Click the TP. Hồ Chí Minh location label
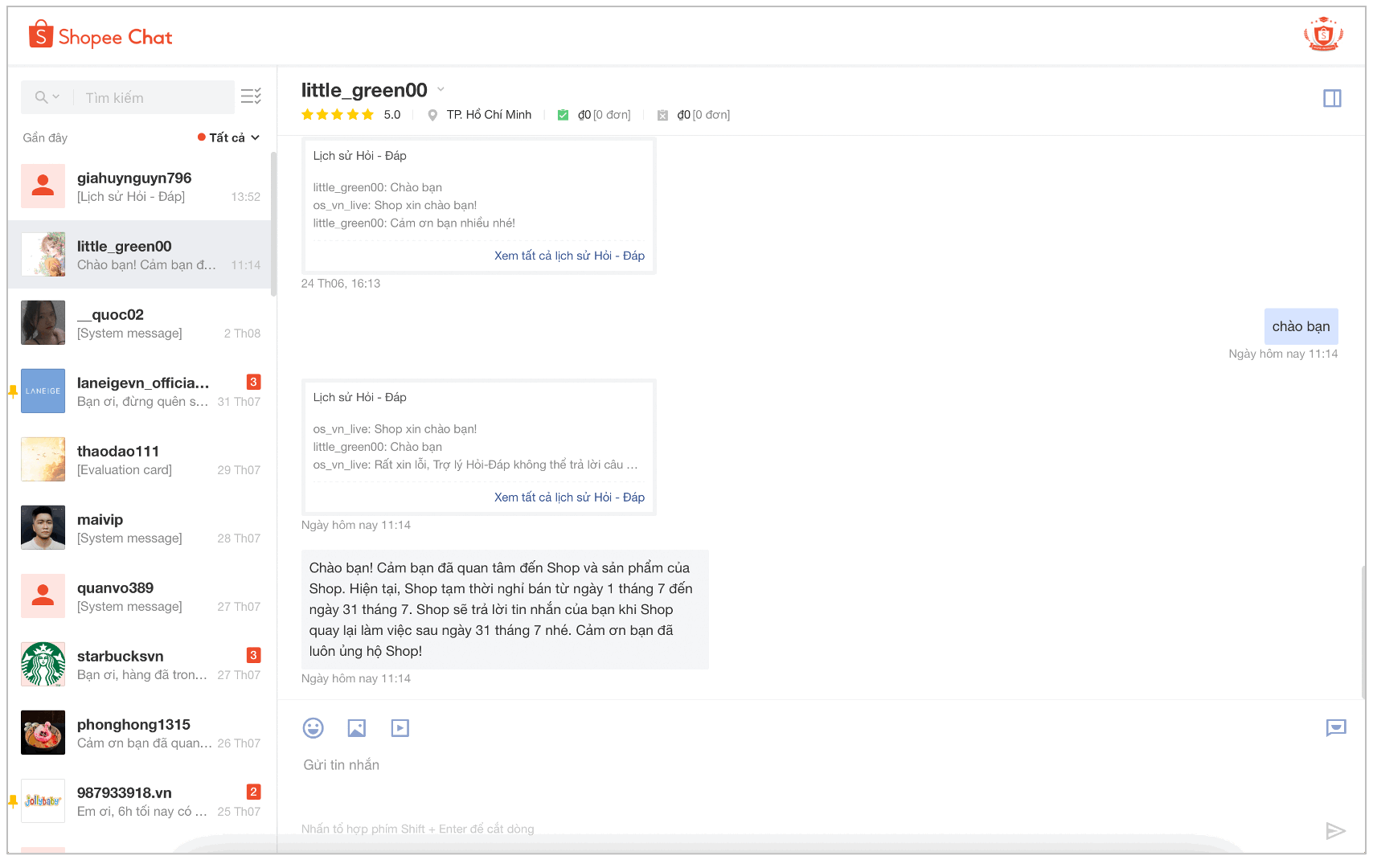 [x=489, y=114]
